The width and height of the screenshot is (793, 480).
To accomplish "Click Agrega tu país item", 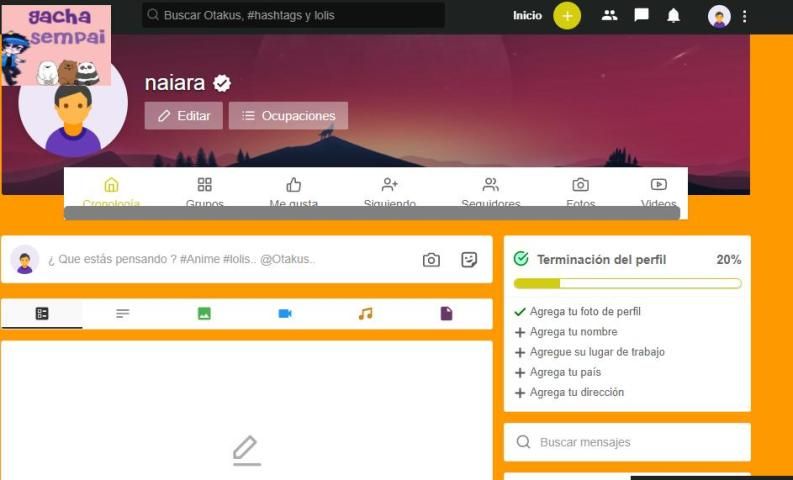I will click(x=558, y=372).
